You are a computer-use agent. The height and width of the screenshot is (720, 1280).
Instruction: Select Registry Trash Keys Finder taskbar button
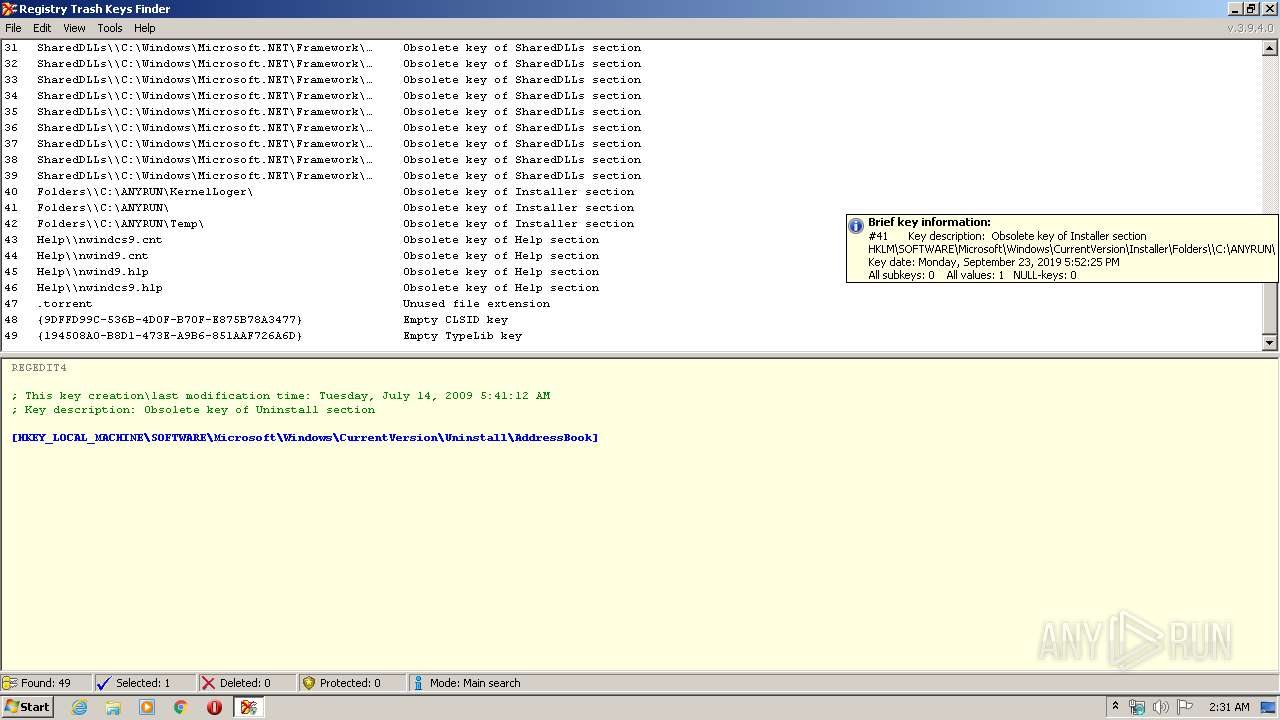point(249,707)
